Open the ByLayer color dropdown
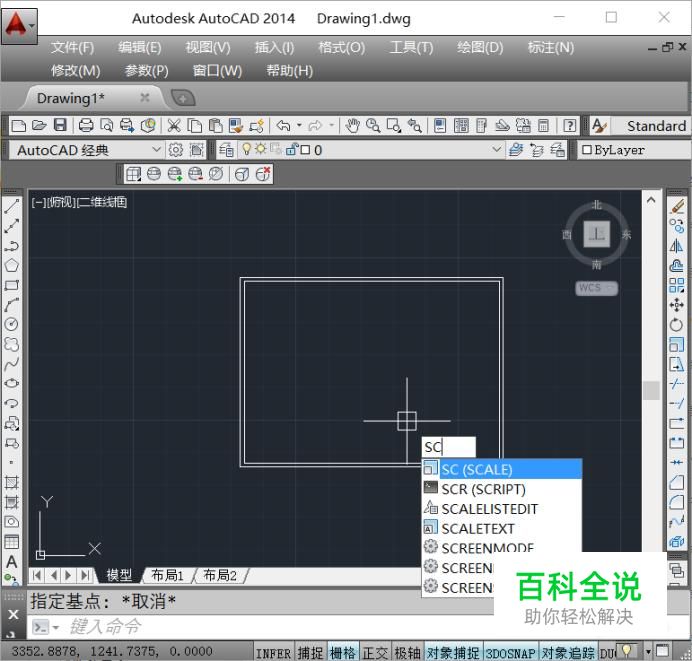The width and height of the screenshot is (692, 661). coord(634,150)
